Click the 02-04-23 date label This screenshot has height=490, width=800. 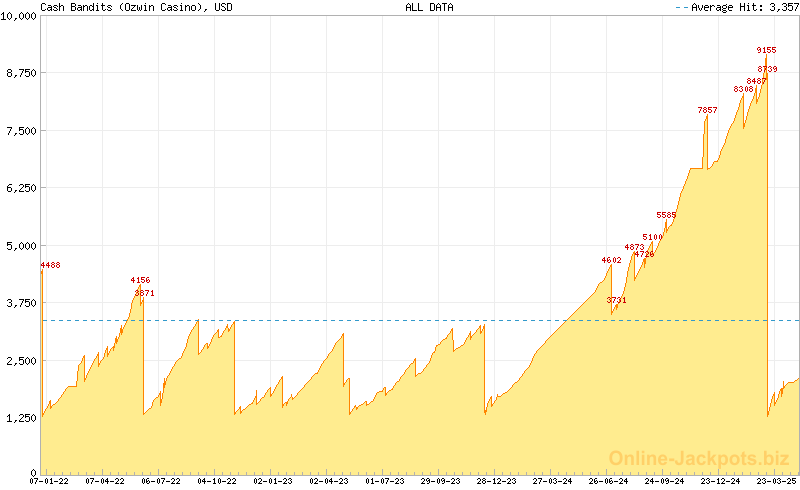329,481
